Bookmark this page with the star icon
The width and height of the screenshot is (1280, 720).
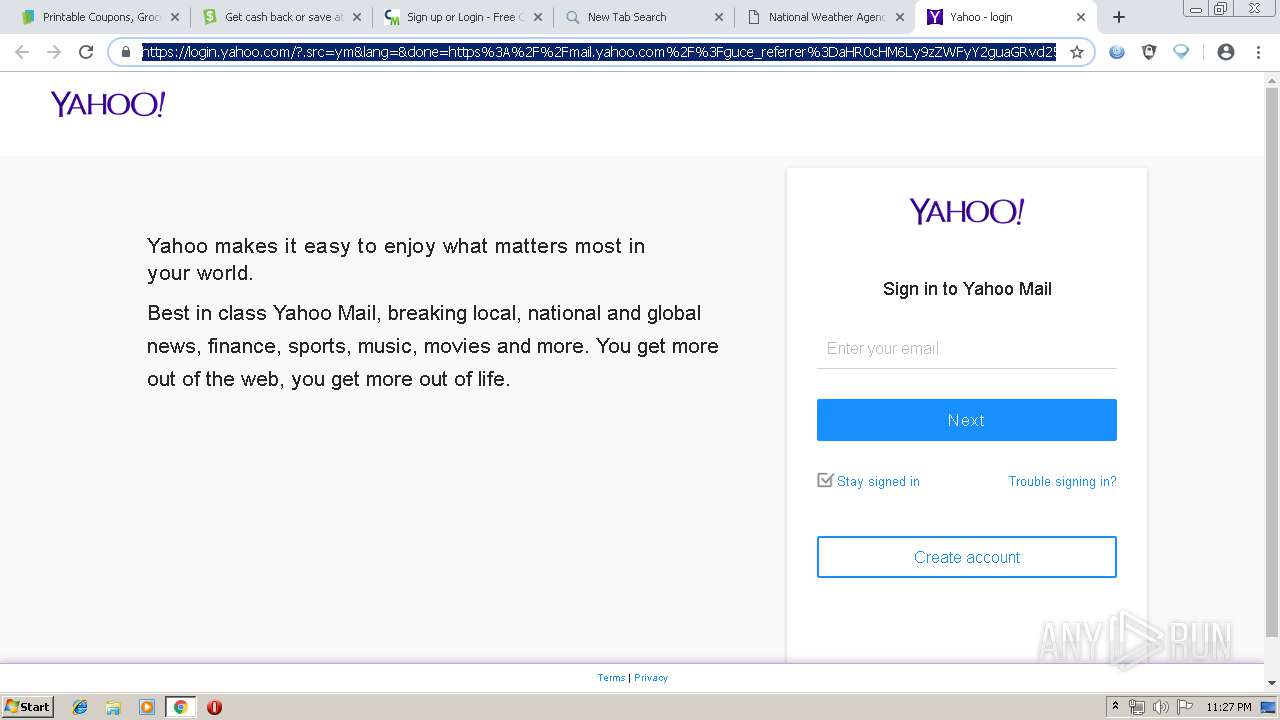(1077, 52)
